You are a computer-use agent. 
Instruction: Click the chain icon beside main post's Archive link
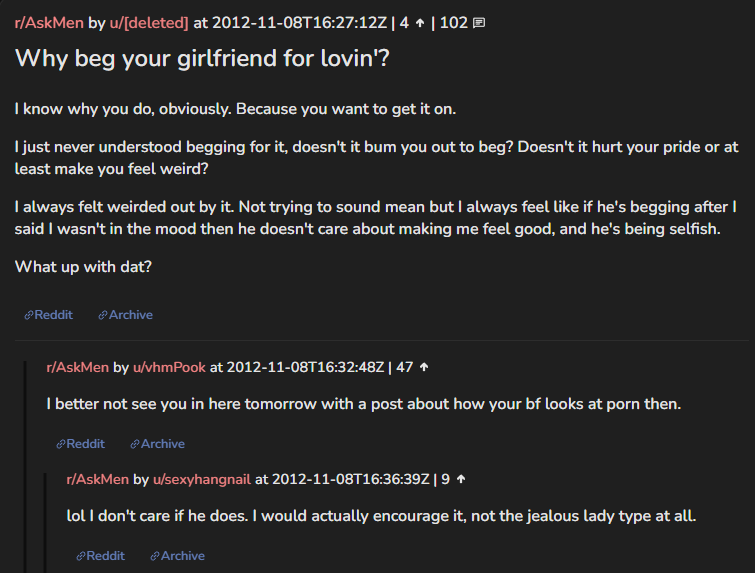click(103, 315)
